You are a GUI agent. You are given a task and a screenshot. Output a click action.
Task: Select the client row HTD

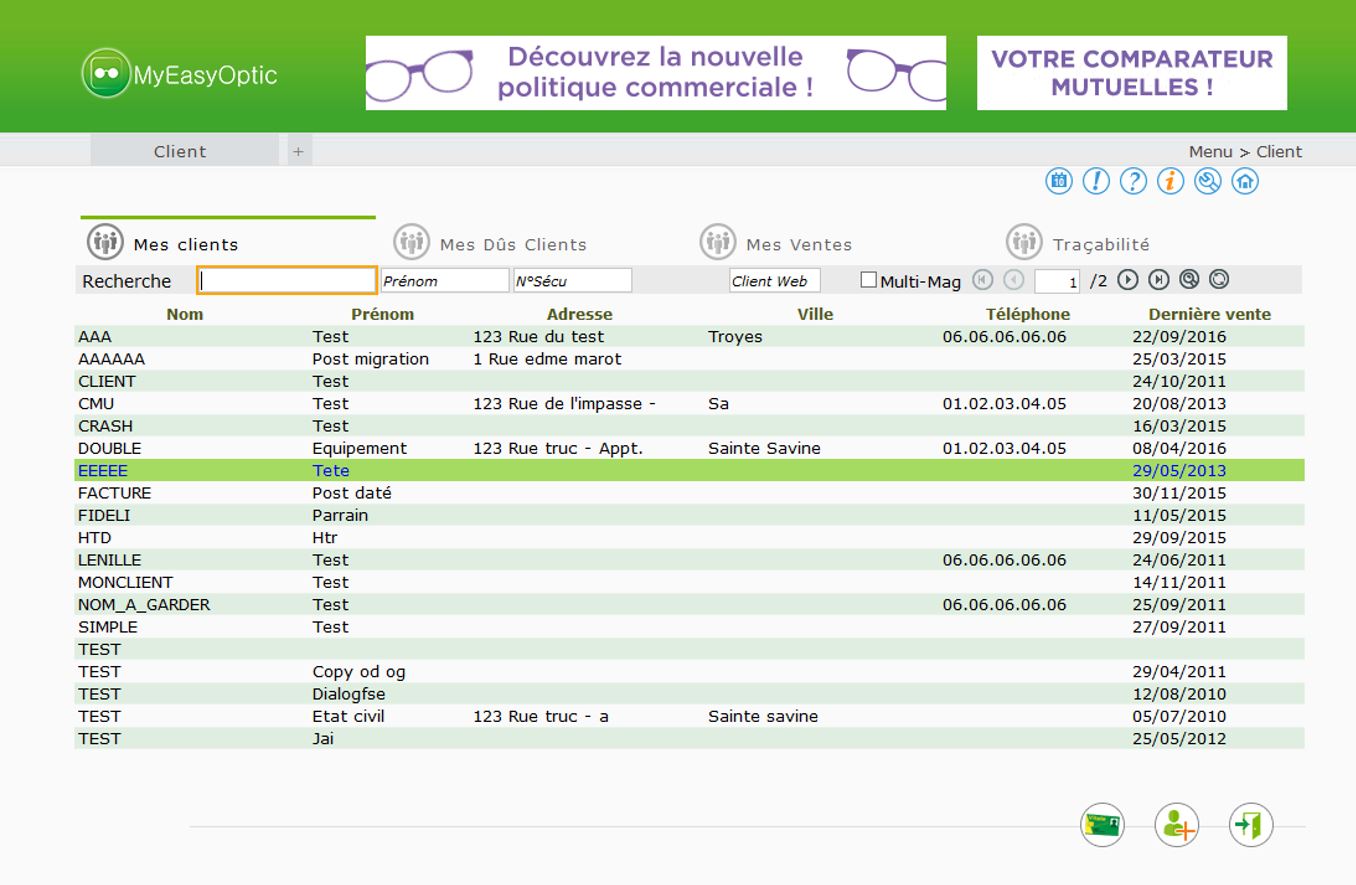pyautogui.click(x=689, y=537)
